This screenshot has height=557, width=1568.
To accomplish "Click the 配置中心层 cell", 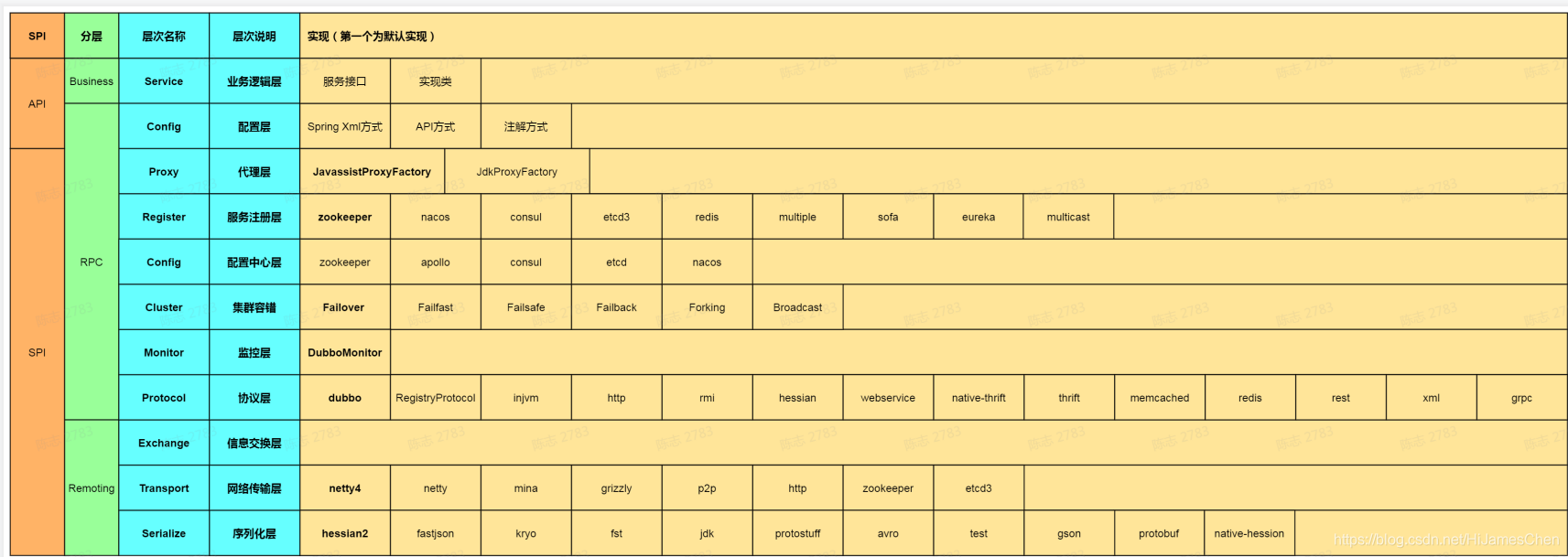I will tap(254, 262).
